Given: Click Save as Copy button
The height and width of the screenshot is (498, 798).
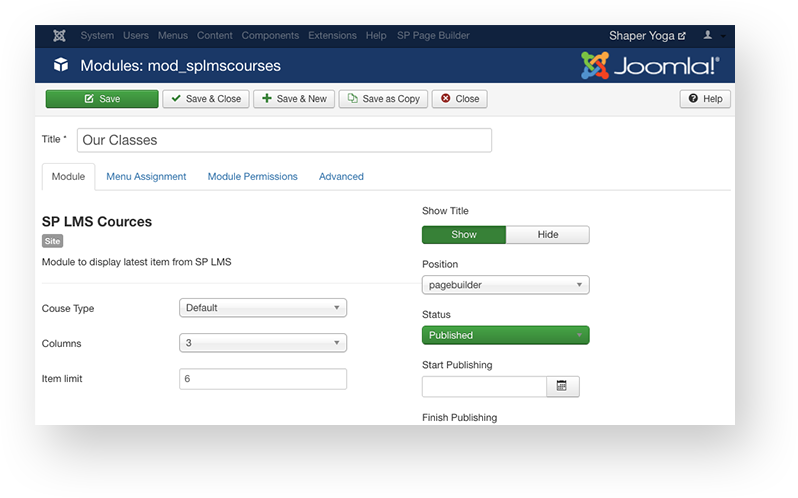Looking at the screenshot, I should coord(383,99).
